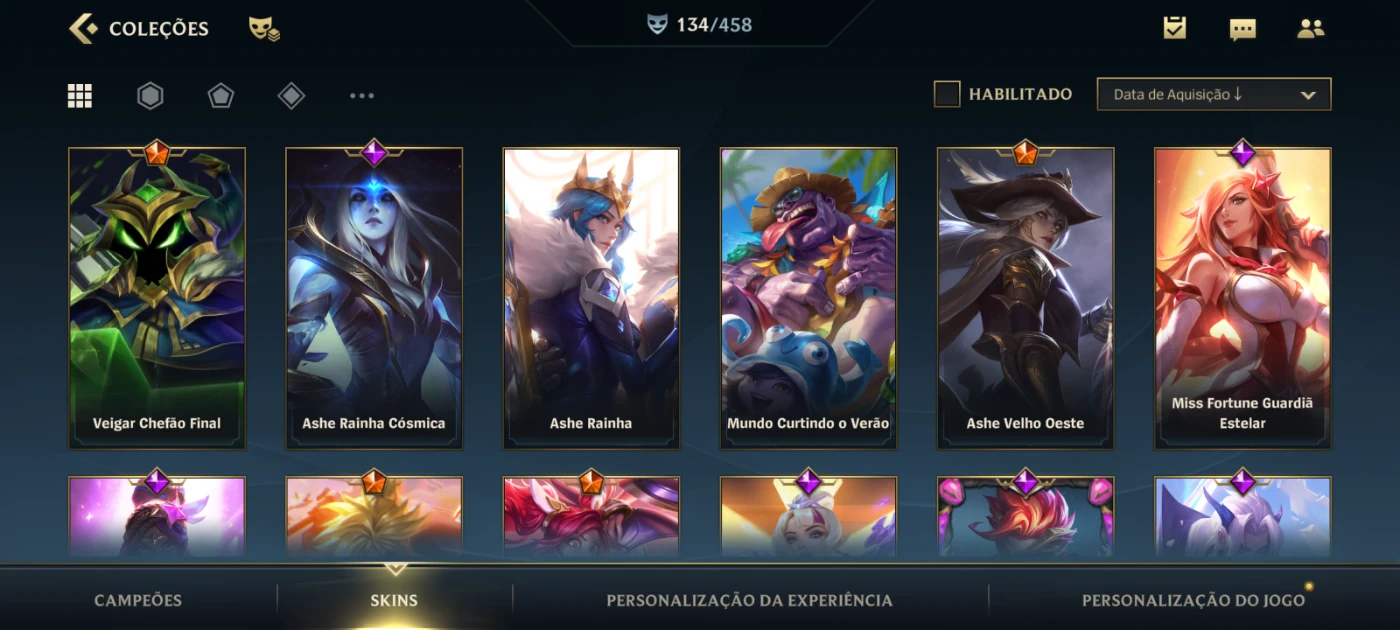
Task: Filter skins by the pentagon rarity icon
Action: [221, 96]
